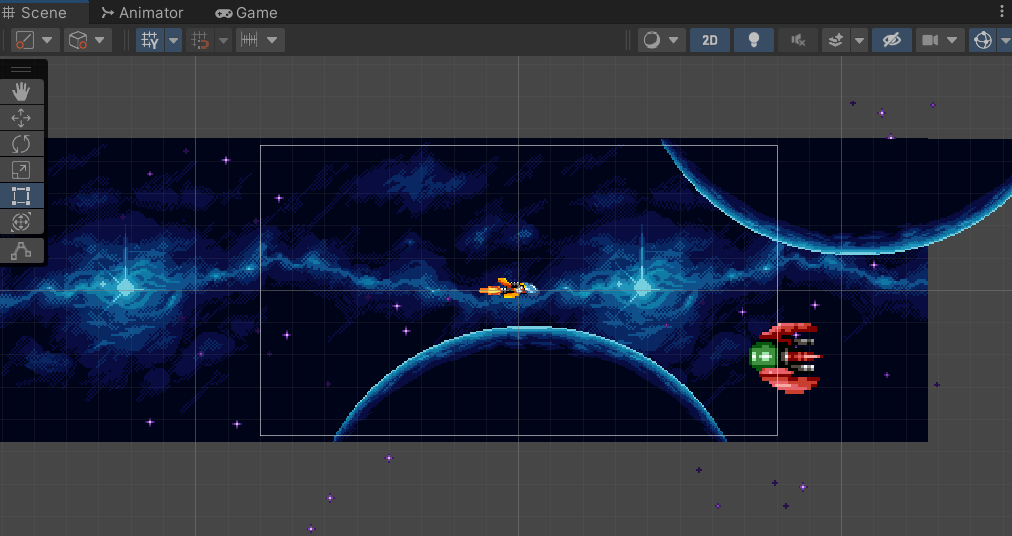Viewport: 1012px width, 536px height.
Task: Open the grid snapping dropdown arrow
Action: tap(223, 40)
